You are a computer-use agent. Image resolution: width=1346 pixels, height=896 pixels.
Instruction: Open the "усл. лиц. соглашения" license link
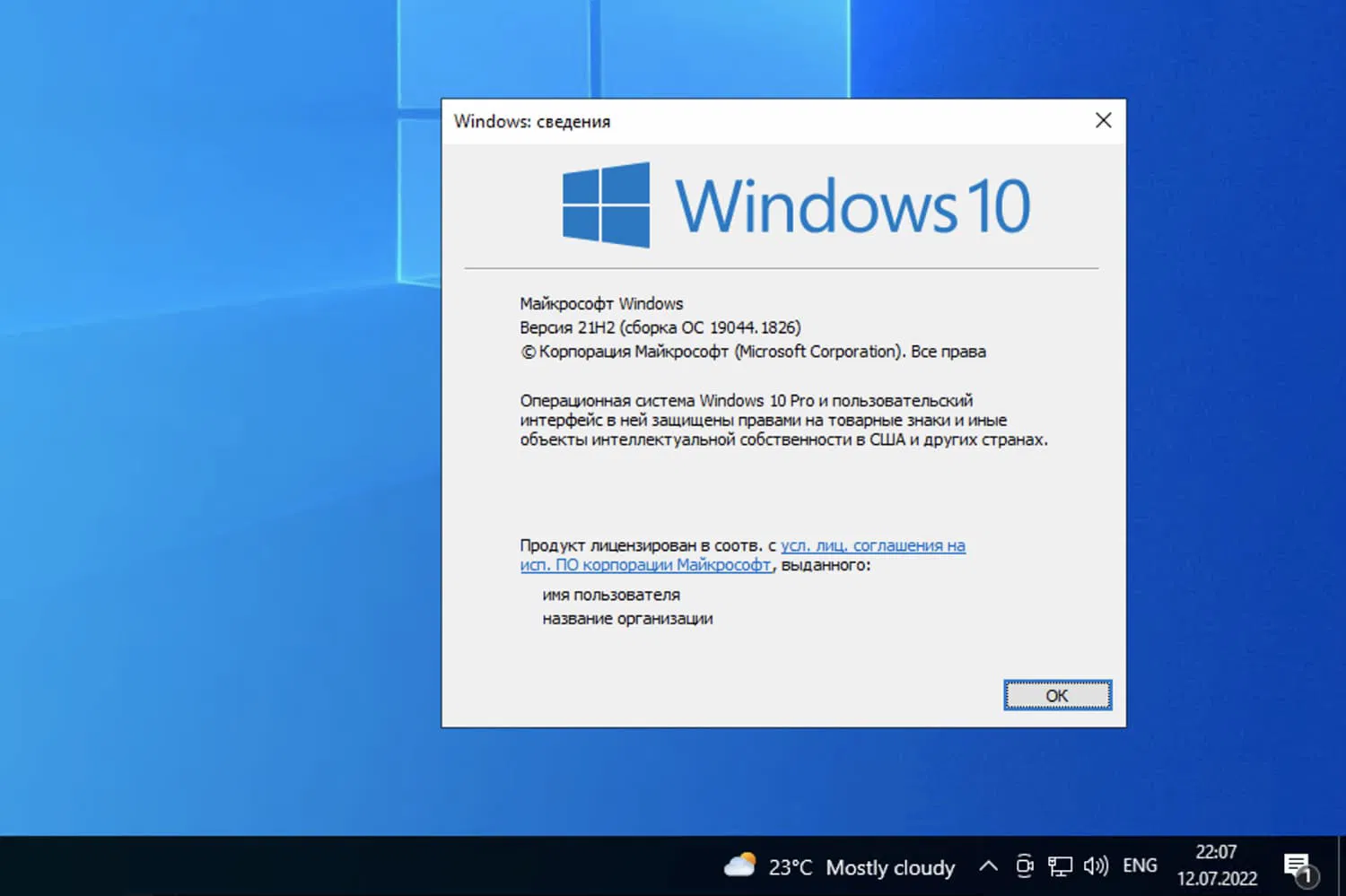743,555
